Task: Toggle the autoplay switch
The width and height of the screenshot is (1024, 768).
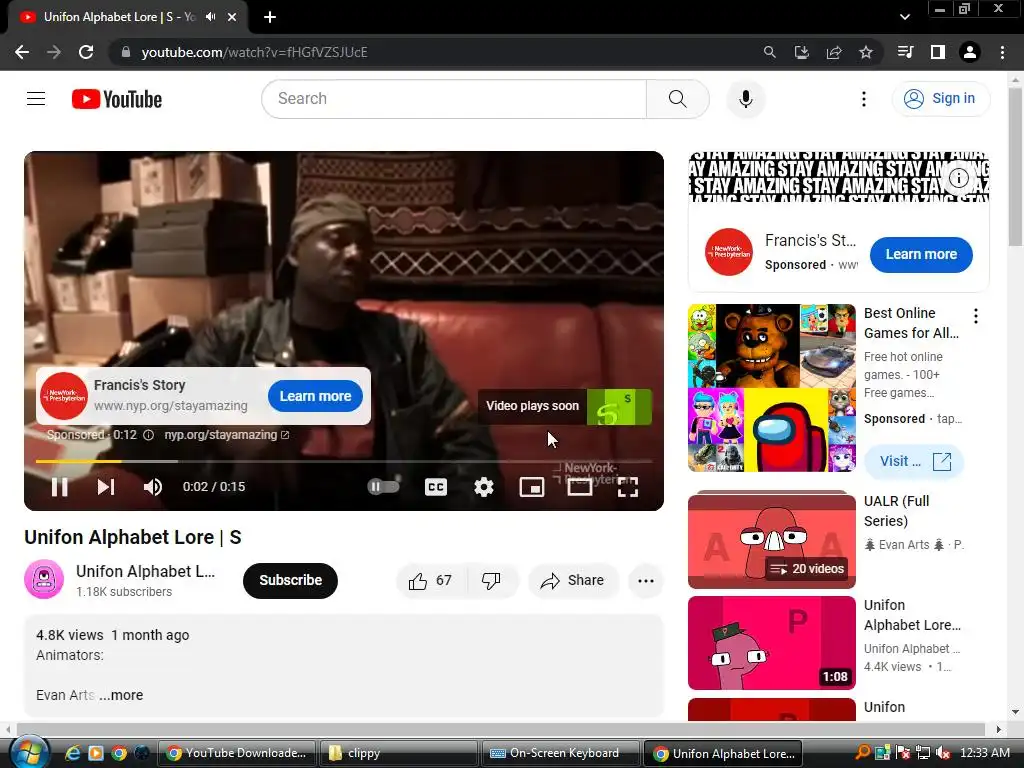Action: point(383,487)
